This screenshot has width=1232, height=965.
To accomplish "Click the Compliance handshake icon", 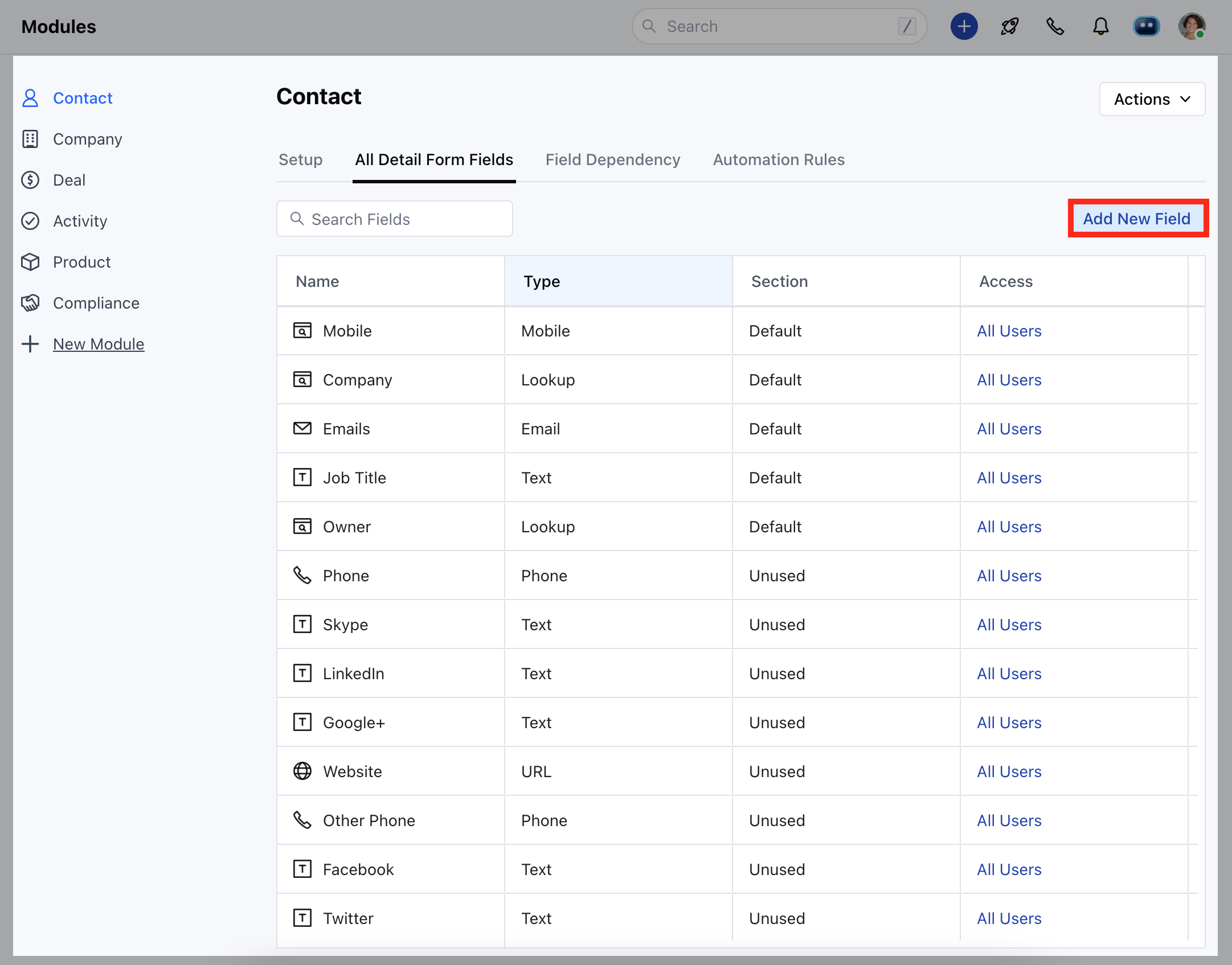I will 30,303.
